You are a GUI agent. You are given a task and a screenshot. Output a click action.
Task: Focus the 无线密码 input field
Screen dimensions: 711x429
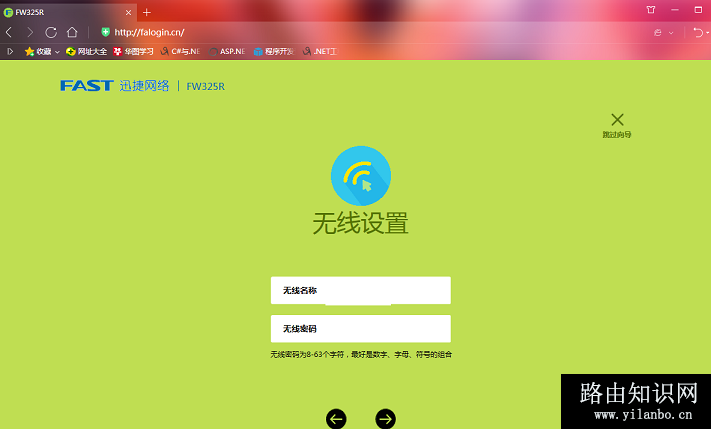click(x=361, y=329)
